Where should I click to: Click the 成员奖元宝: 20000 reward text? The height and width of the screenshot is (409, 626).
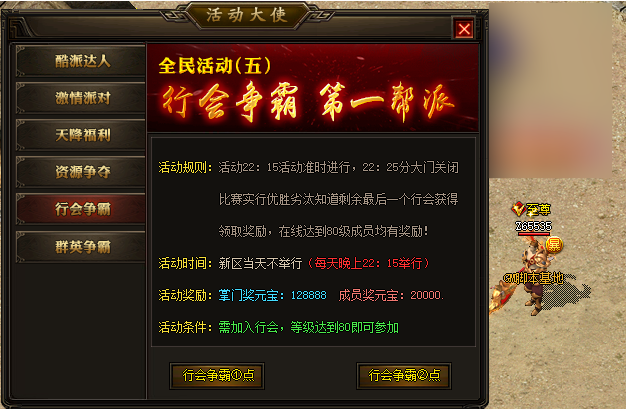(391, 295)
